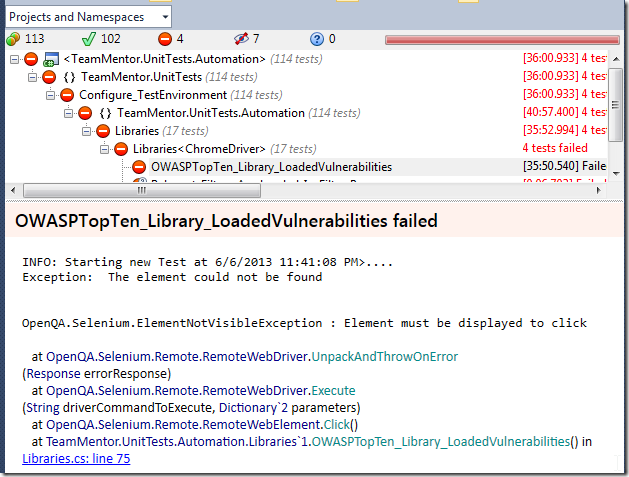Open the RemoteWebDriver.Execute method link
This screenshot has height=477, width=629.
tap(333, 391)
